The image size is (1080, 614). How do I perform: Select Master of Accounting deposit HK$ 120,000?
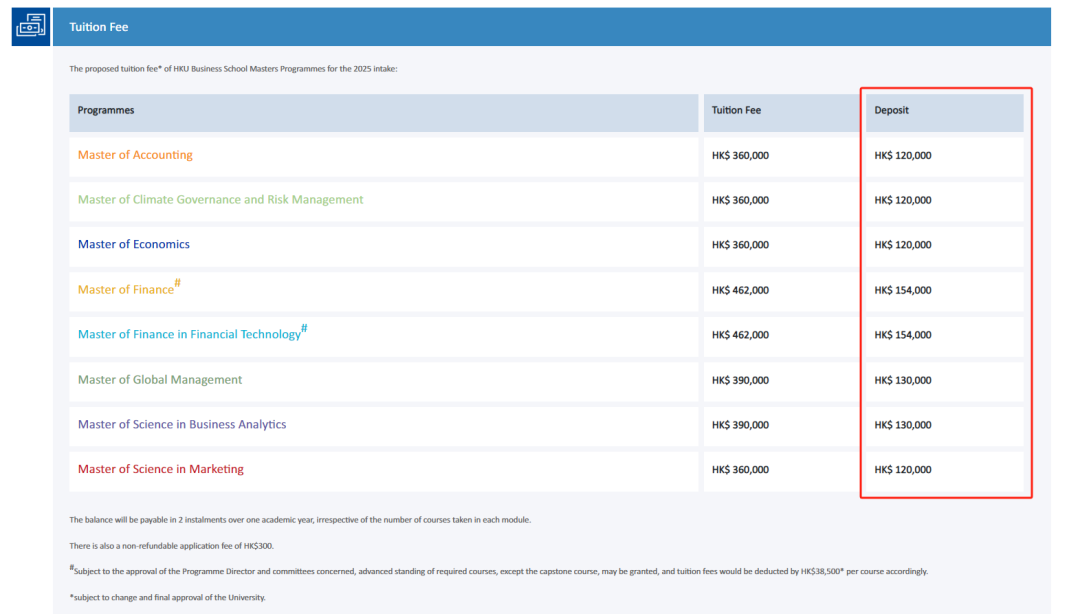point(903,156)
